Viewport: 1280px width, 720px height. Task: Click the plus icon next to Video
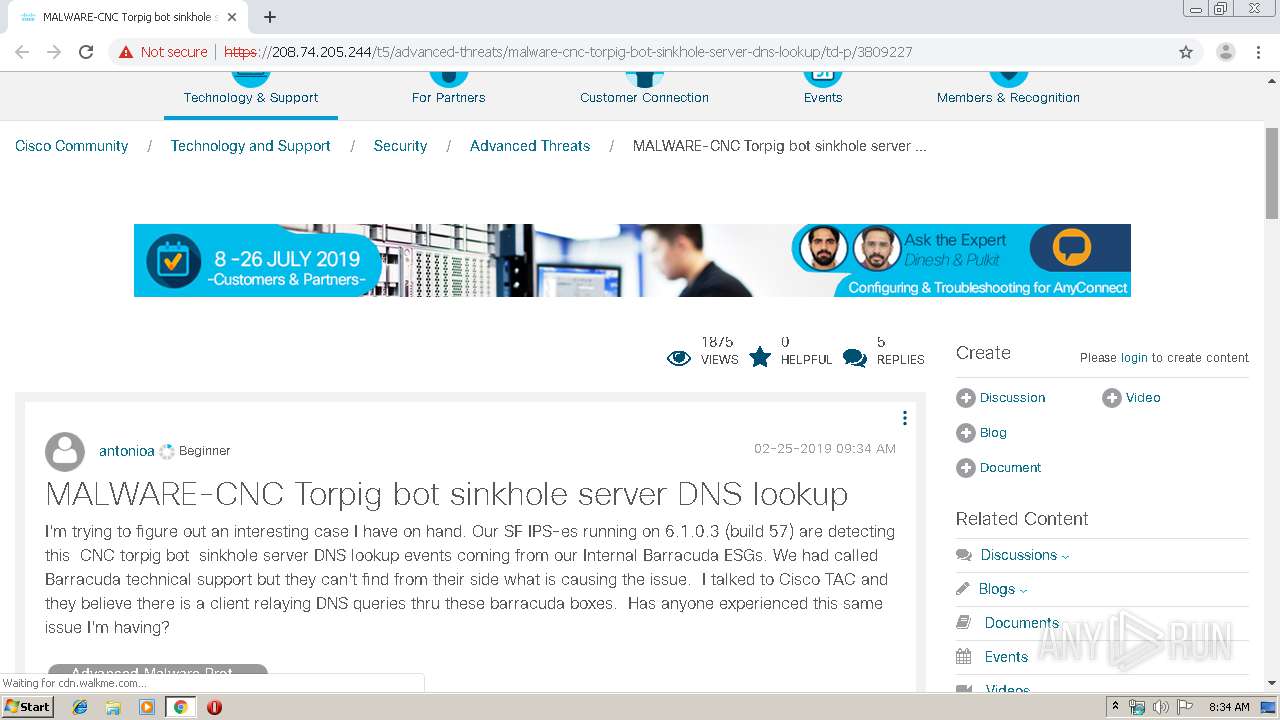(1111, 398)
